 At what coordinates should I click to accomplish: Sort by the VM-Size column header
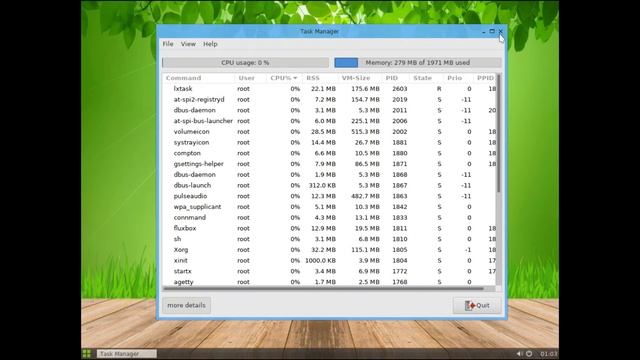tap(360, 78)
